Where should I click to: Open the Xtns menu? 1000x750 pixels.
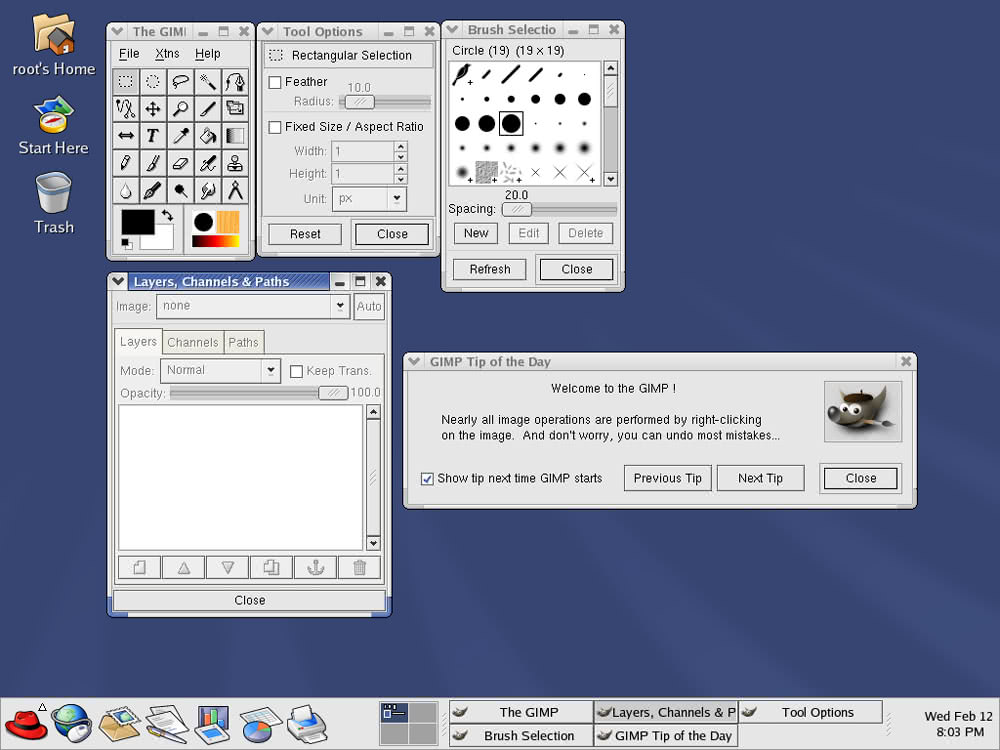point(167,54)
